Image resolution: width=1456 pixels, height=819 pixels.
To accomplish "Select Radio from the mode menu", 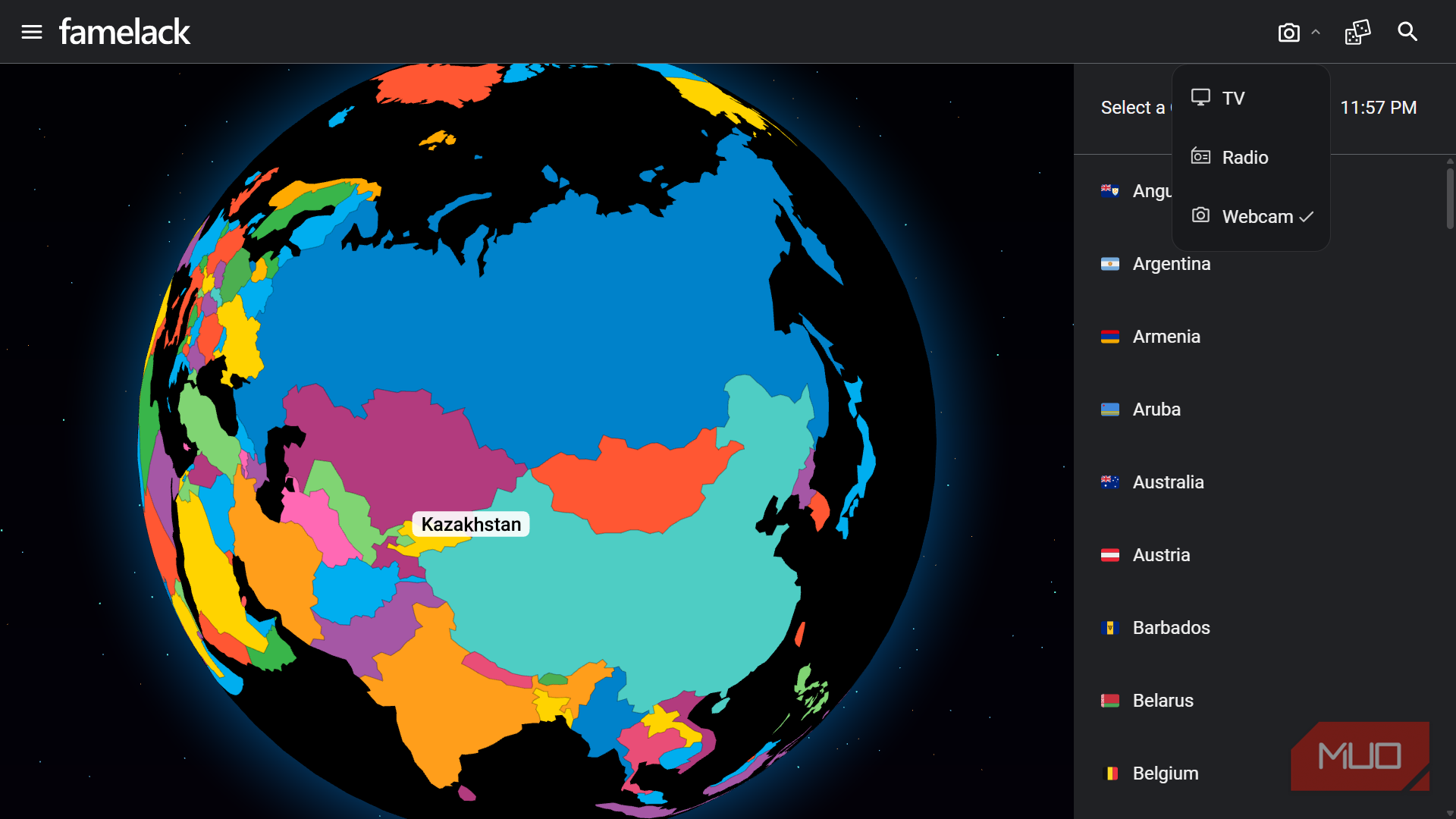I will coord(1251,157).
